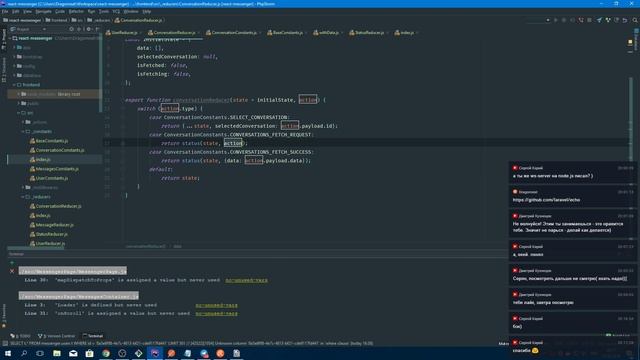
Task: Switch to the index.js editor tab
Action: coord(407,33)
